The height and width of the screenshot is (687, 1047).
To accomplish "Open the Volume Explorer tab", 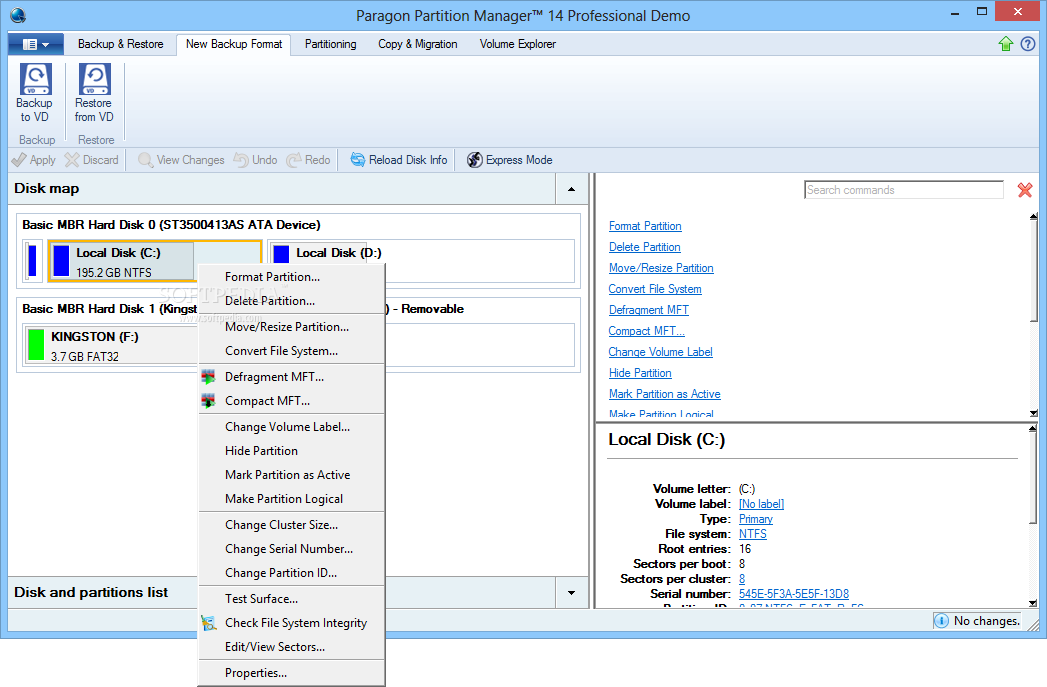I will 517,44.
